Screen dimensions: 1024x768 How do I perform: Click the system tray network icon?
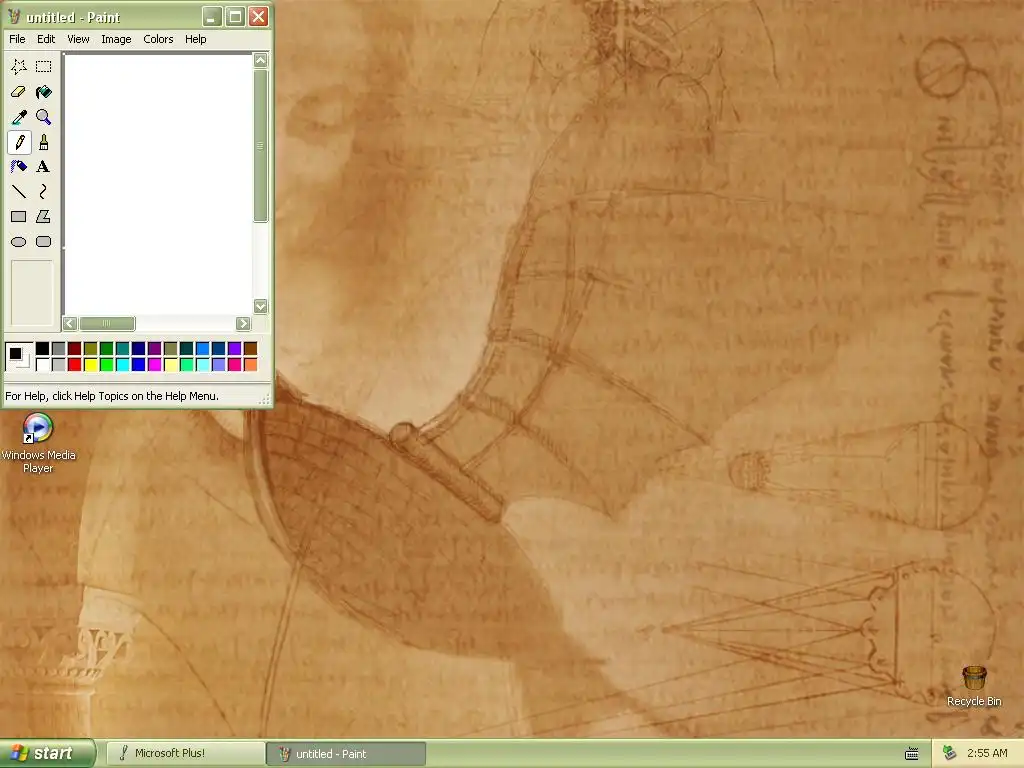[x=950, y=753]
